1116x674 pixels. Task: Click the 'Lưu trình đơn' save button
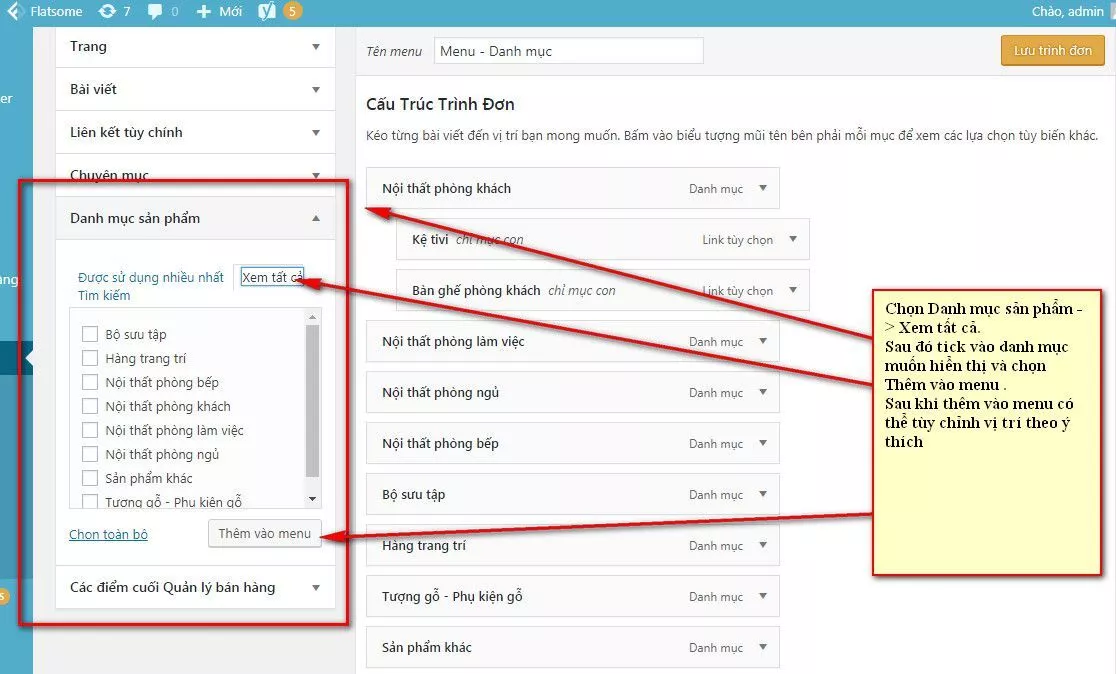pyautogui.click(x=1052, y=49)
